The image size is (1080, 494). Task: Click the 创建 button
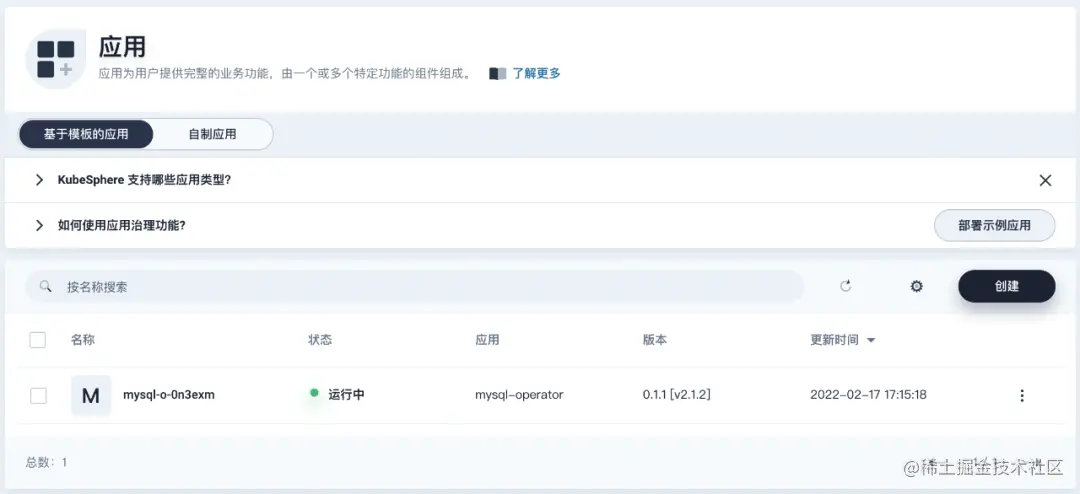pos(1006,286)
